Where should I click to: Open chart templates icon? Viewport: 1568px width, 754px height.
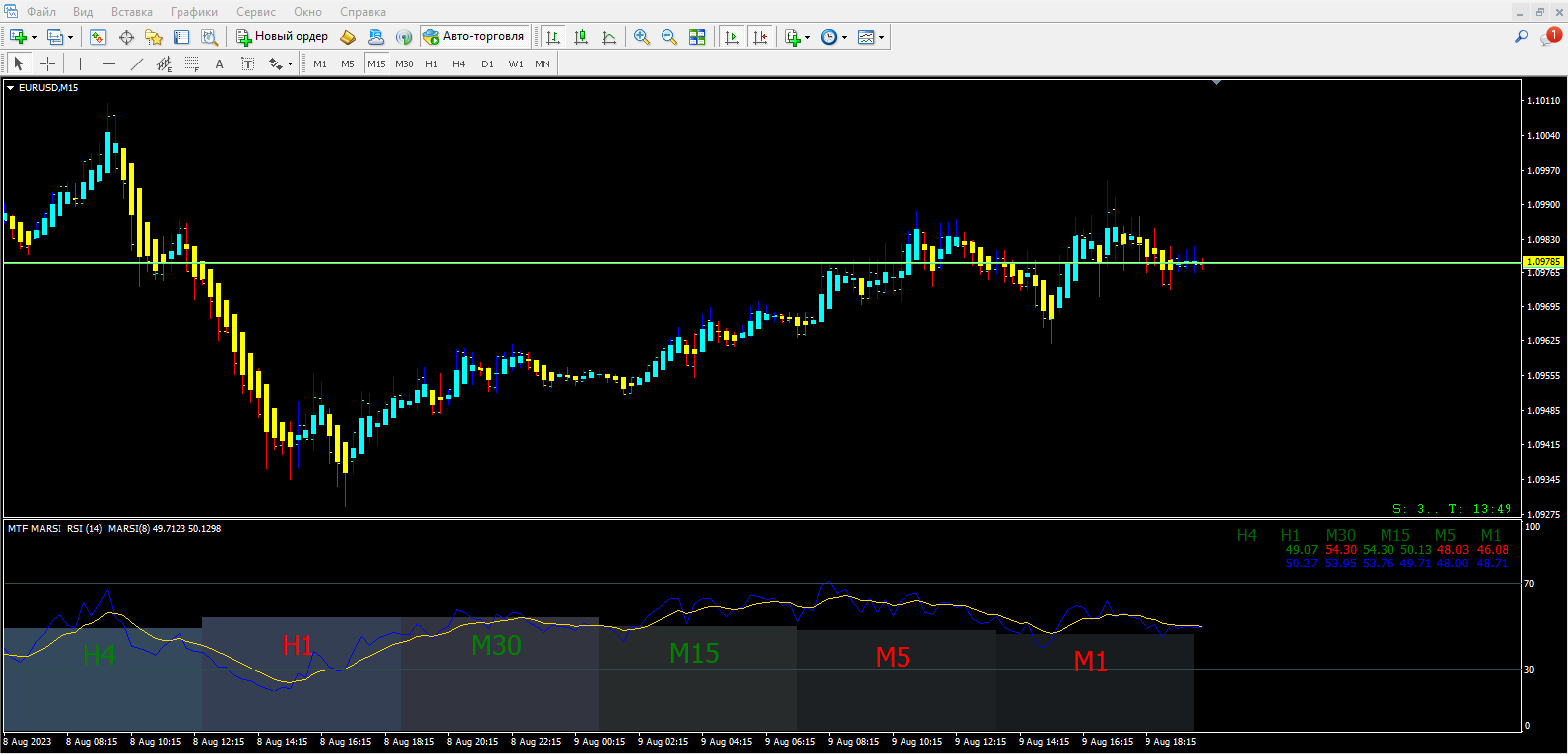tap(866, 37)
